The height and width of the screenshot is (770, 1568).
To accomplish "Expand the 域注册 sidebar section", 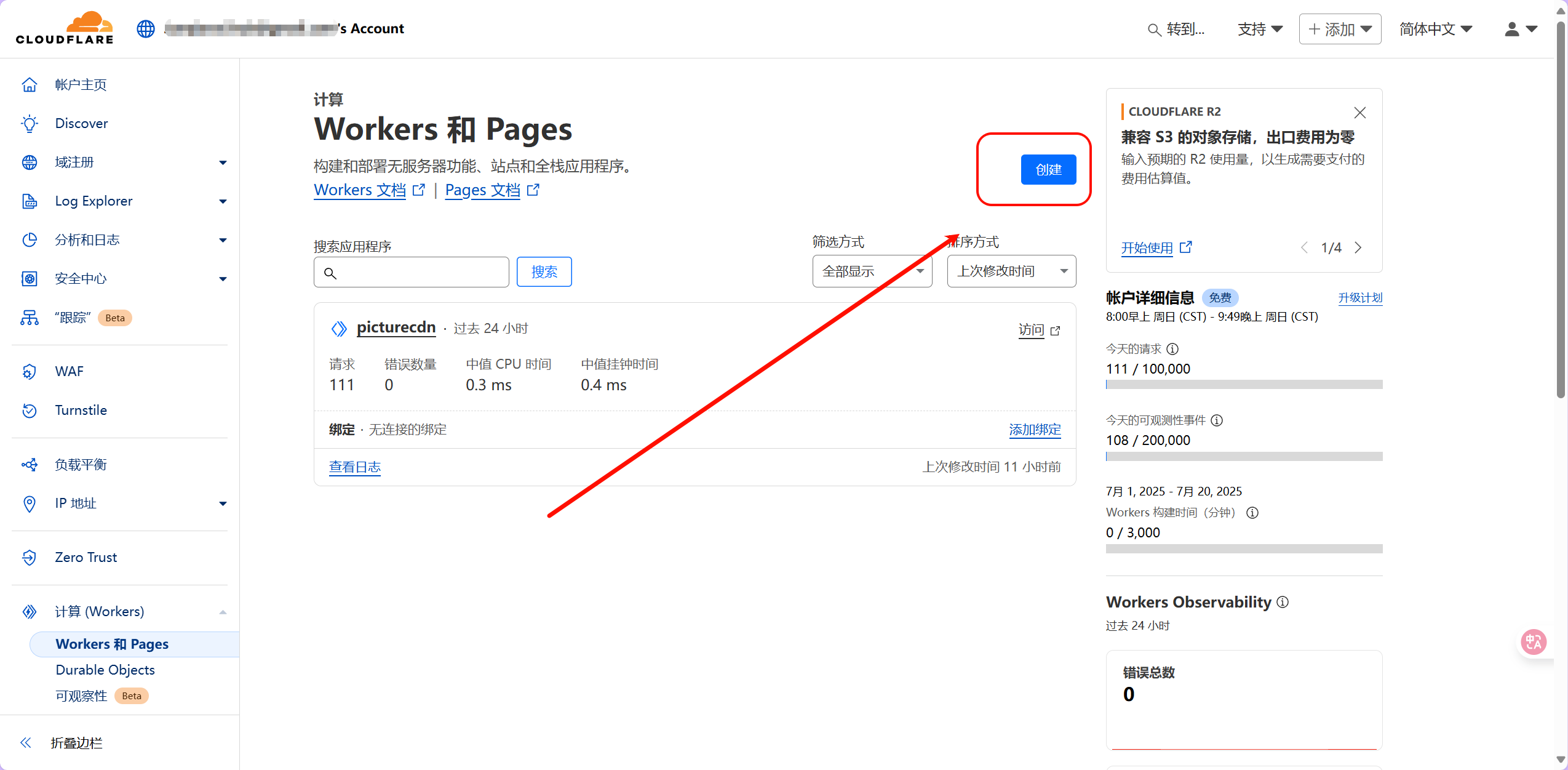I will pyautogui.click(x=223, y=162).
